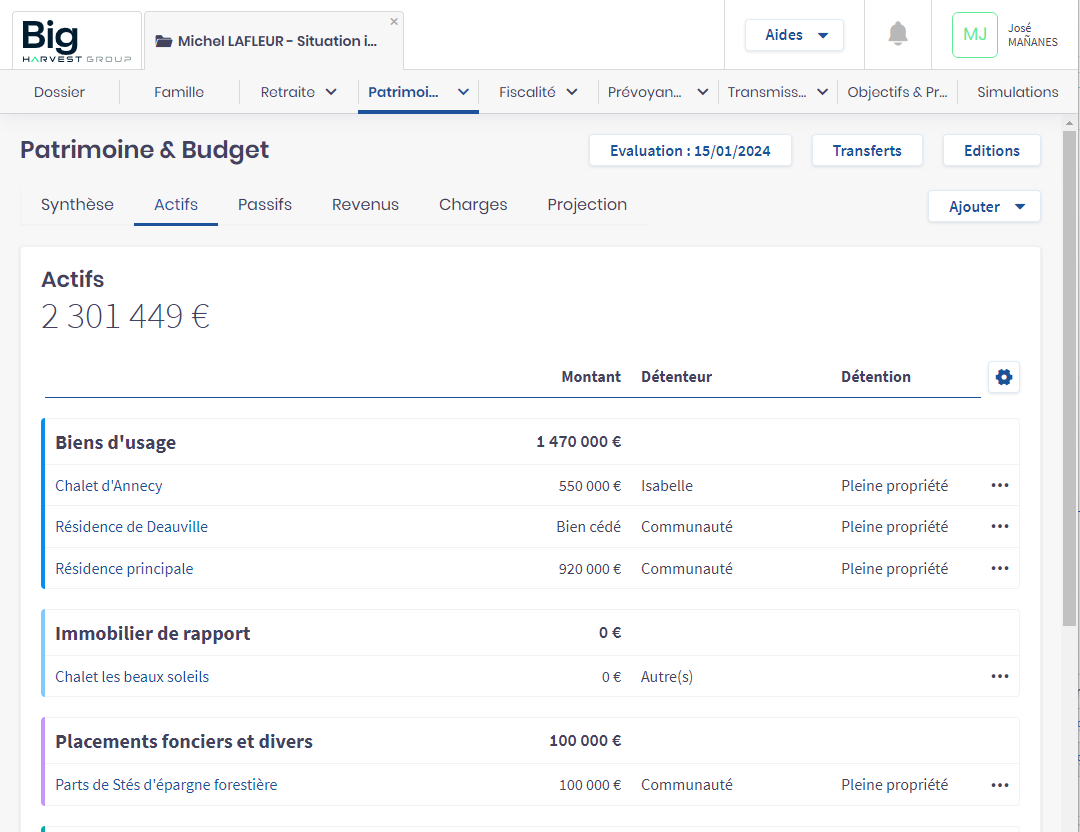Switch to the Passifs tab
1080x832 pixels.
tap(265, 205)
